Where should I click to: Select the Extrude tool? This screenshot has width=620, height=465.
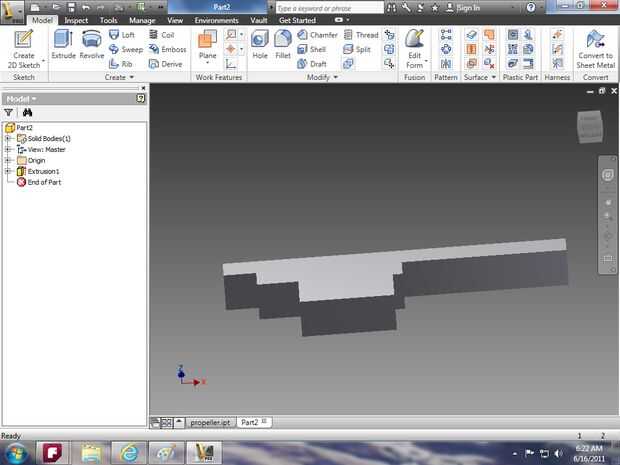pyautogui.click(x=63, y=44)
